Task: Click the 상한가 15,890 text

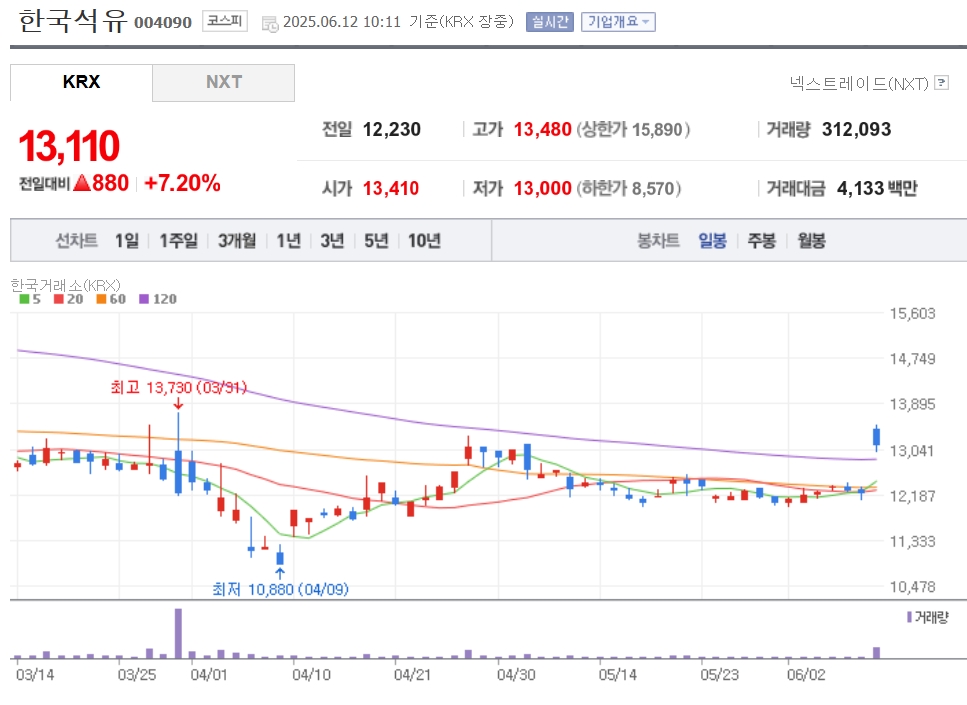Action: click(633, 130)
